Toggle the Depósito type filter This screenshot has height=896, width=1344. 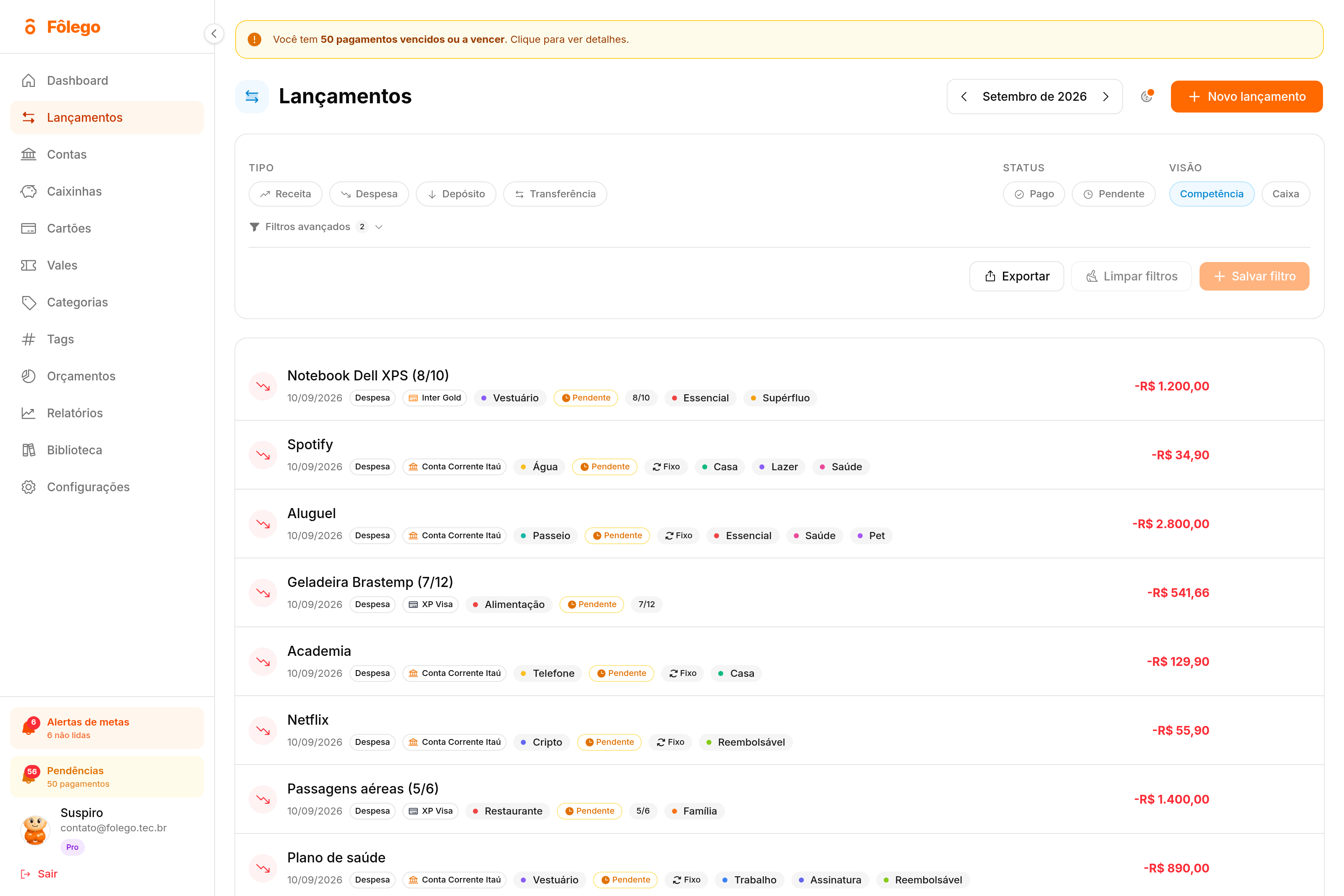(x=456, y=194)
